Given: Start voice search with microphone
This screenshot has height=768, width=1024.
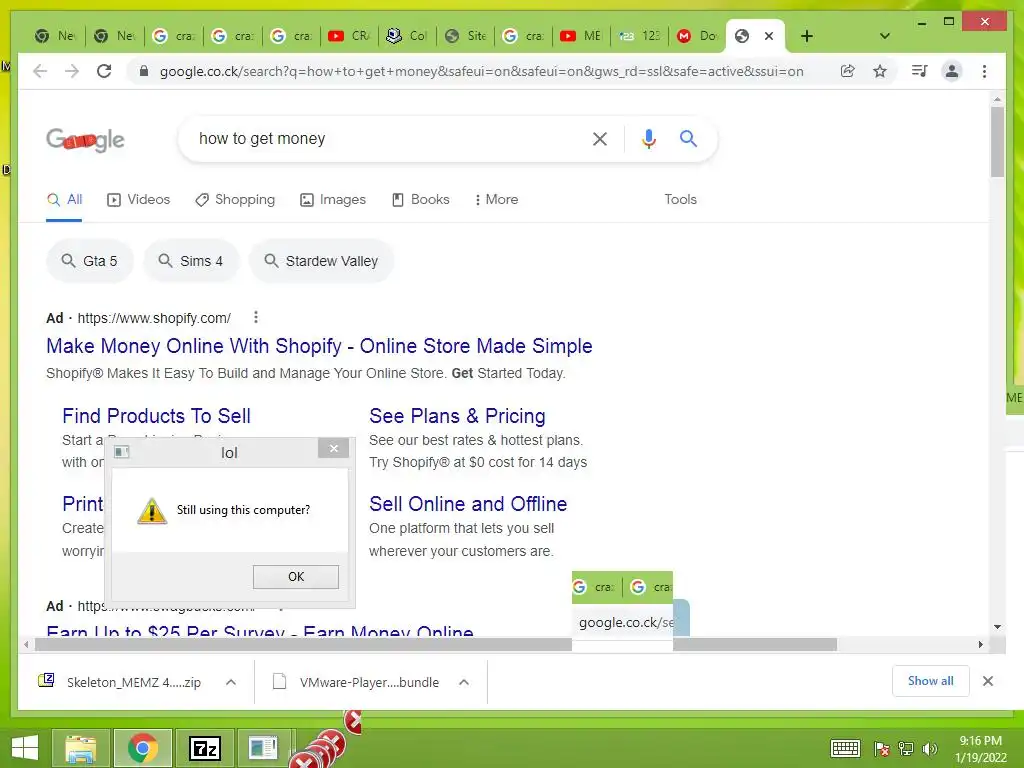Looking at the screenshot, I should [x=648, y=138].
